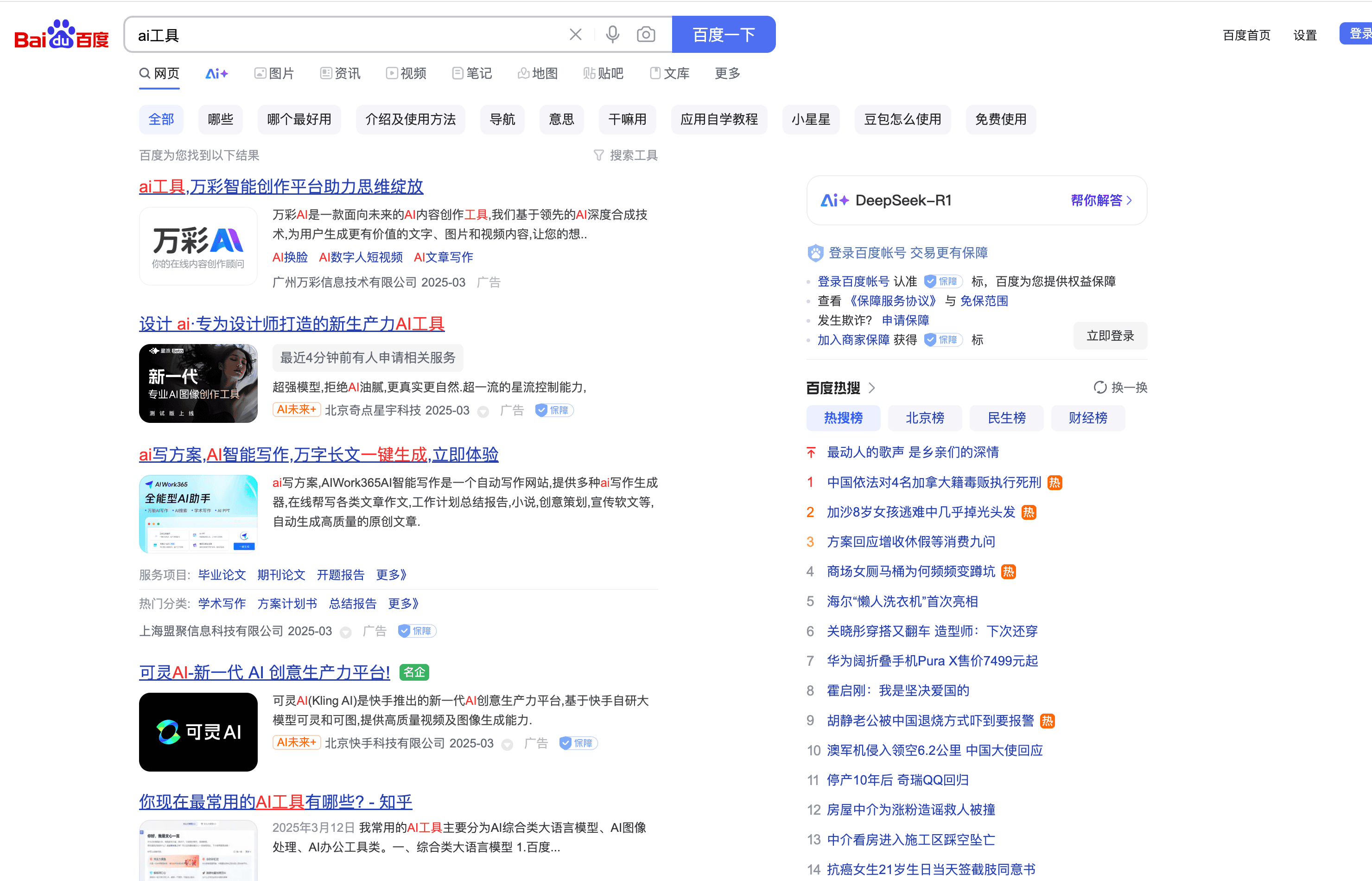The height and width of the screenshot is (881, 1372).
Task: Select the 免费使用 filter chip
Action: point(1000,120)
